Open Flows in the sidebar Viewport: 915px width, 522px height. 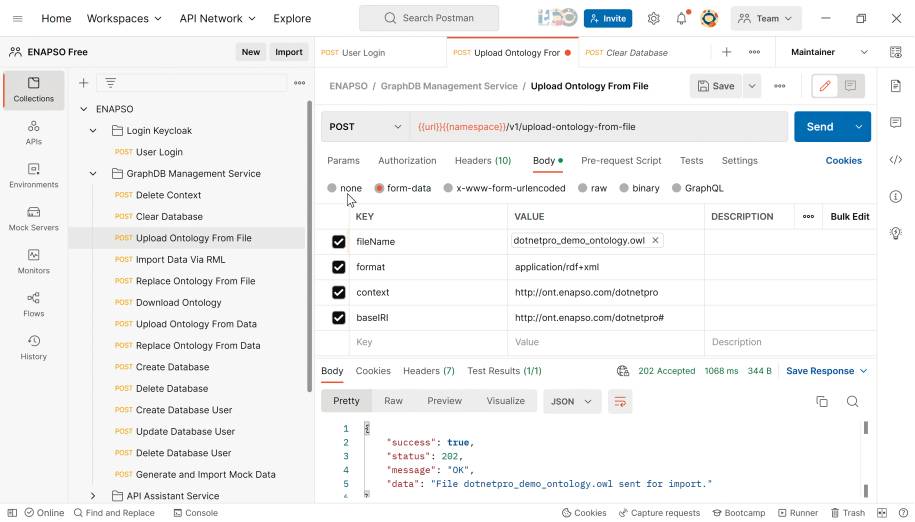(x=34, y=304)
